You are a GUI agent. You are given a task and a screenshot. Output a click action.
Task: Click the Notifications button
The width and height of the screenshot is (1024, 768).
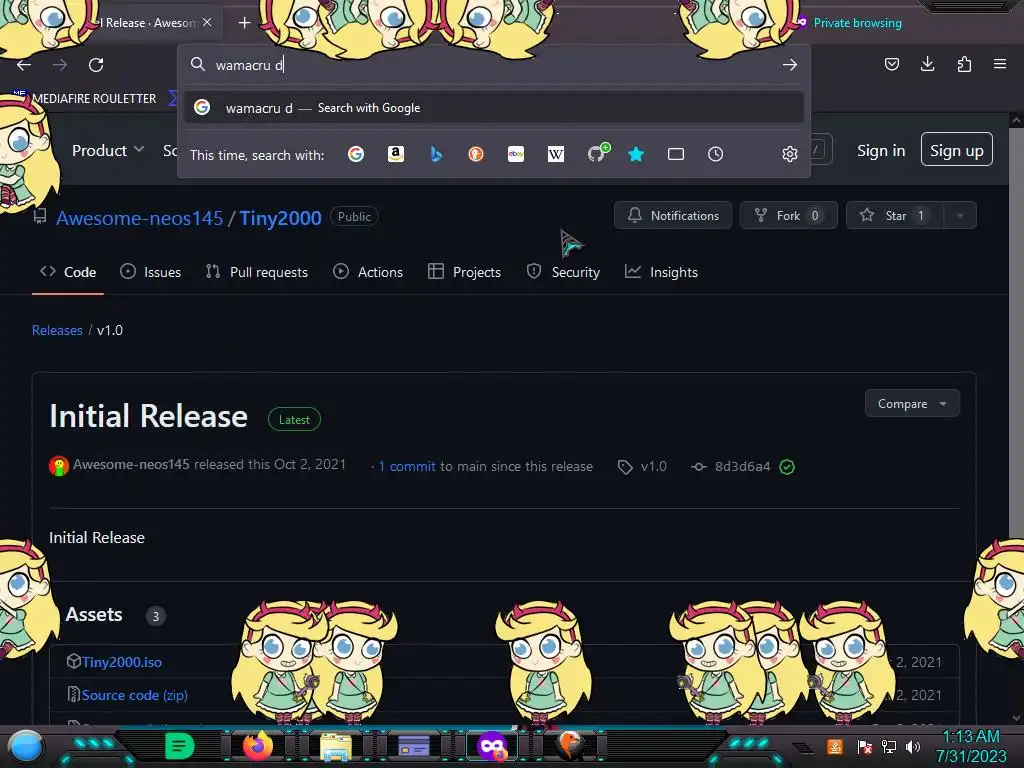pyautogui.click(x=673, y=216)
